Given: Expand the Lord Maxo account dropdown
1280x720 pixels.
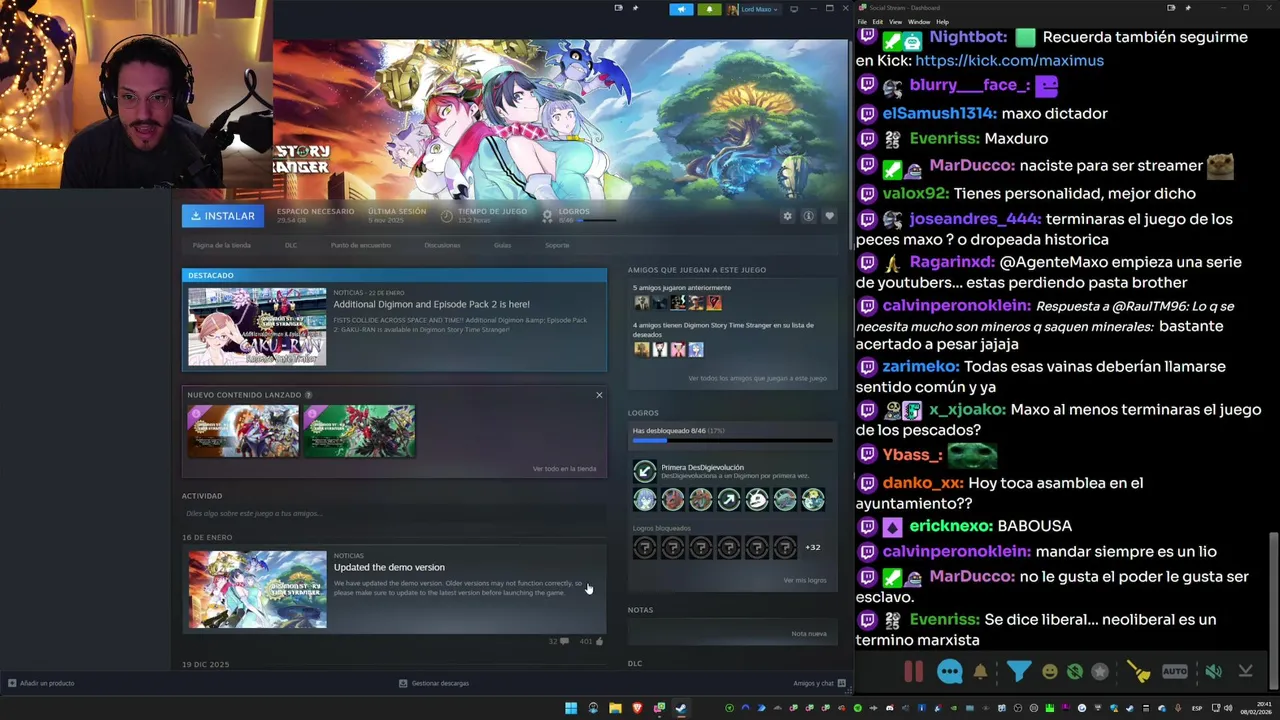Looking at the screenshot, I should 754,9.
